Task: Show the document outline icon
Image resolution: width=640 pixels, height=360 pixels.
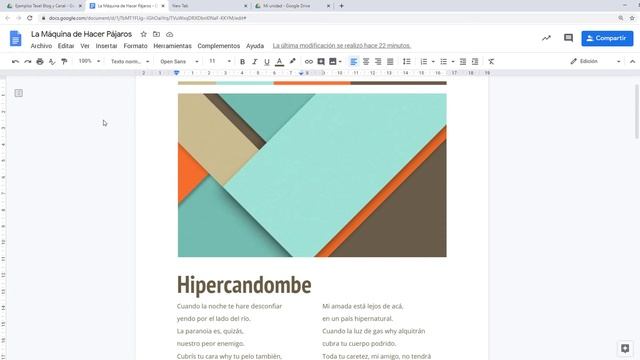Action: (18, 93)
